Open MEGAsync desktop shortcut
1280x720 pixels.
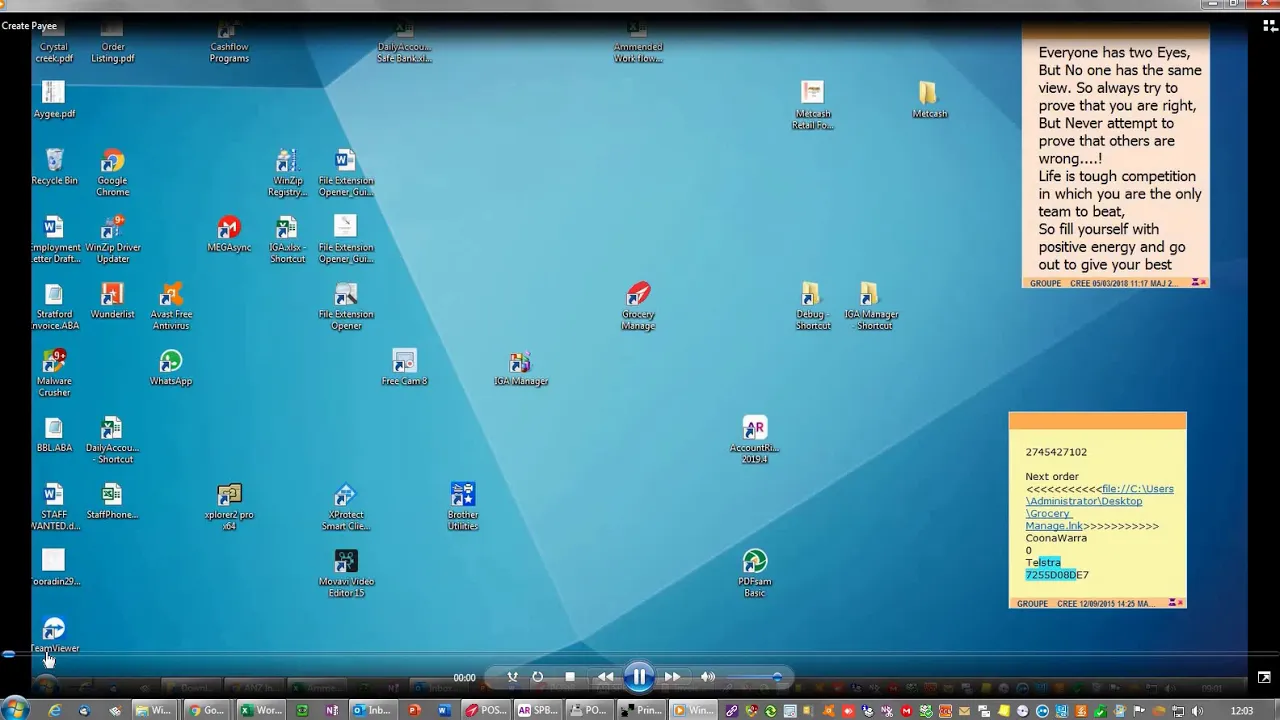(229, 235)
